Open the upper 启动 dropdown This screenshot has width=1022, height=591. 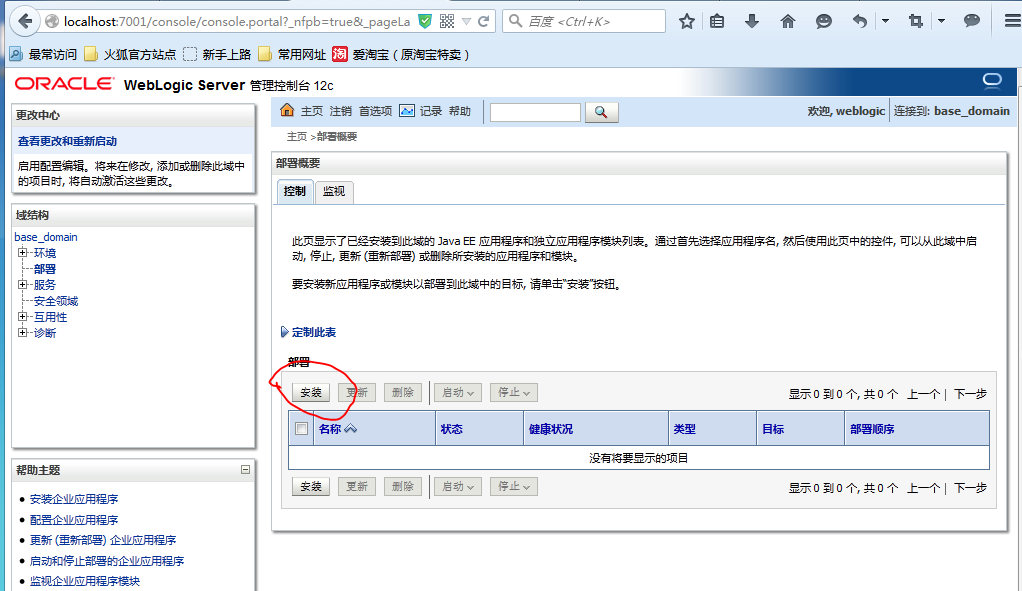pos(458,392)
